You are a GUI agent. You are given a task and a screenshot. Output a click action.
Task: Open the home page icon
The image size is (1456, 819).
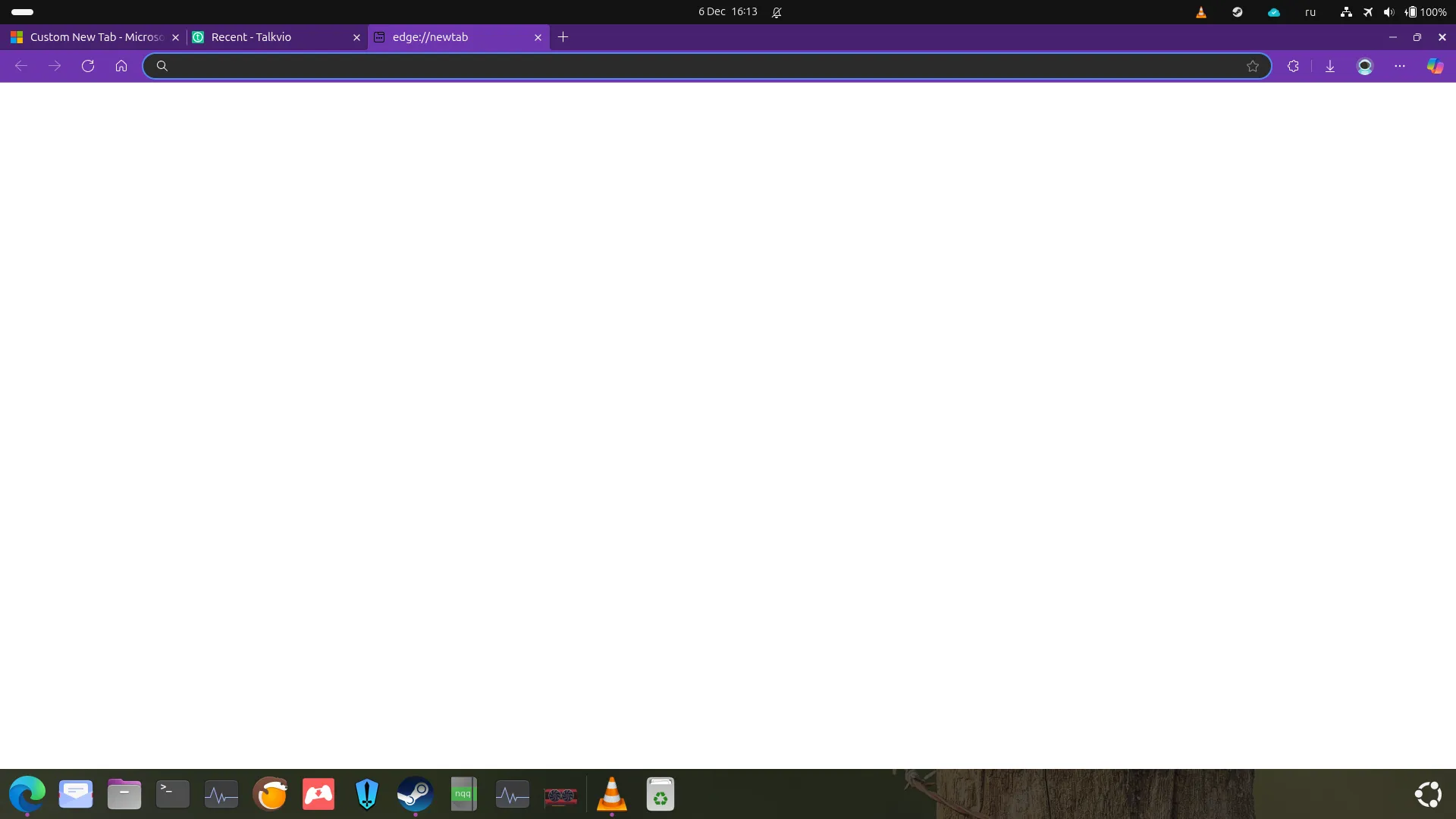(x=121, y=66)
